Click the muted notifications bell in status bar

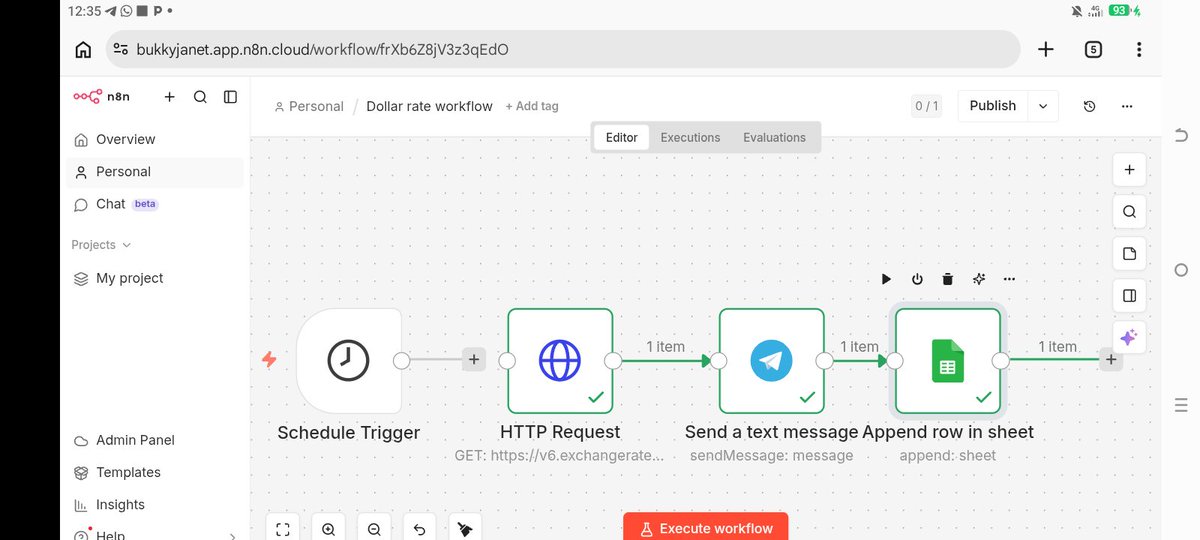tap(1076, 11)
